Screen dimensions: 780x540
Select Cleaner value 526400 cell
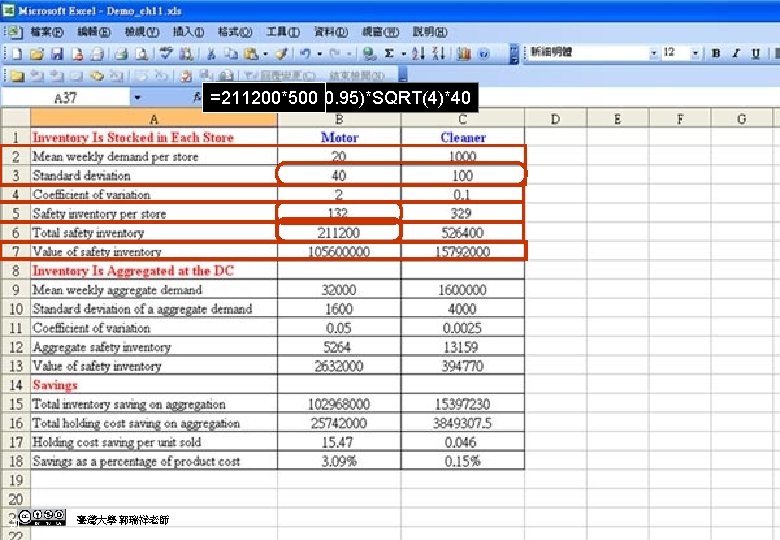click(x=463, y=232)
